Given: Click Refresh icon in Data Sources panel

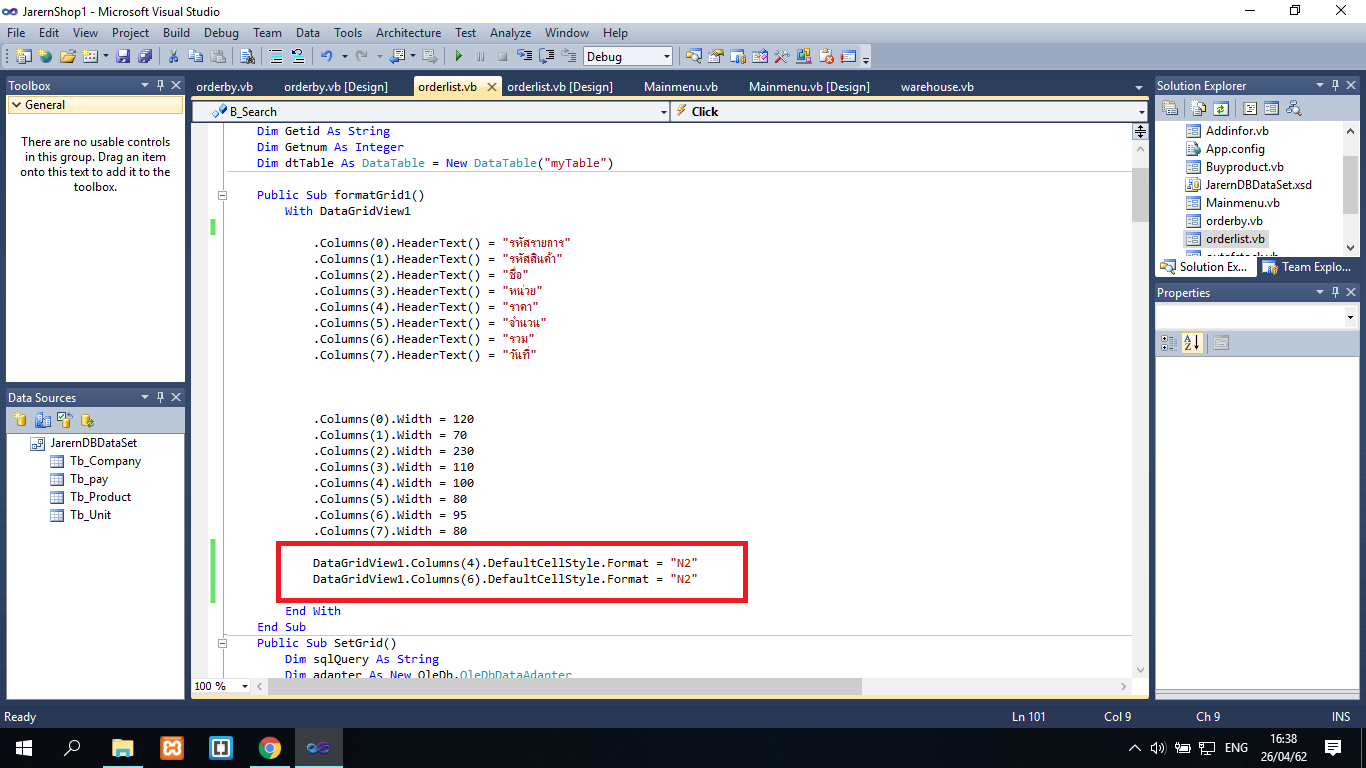Looking at the screenshot, I should pyautogui.click(x=86, y=420).
